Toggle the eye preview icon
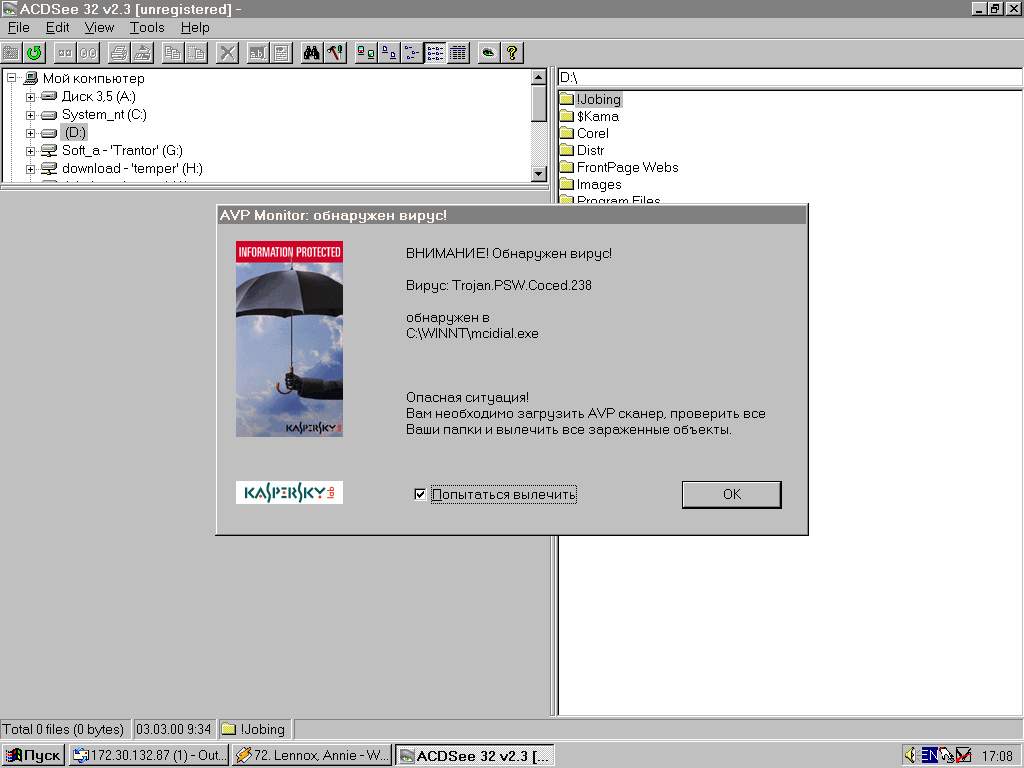The width and height of the screenshot is (1024, 768). (488, 53)
